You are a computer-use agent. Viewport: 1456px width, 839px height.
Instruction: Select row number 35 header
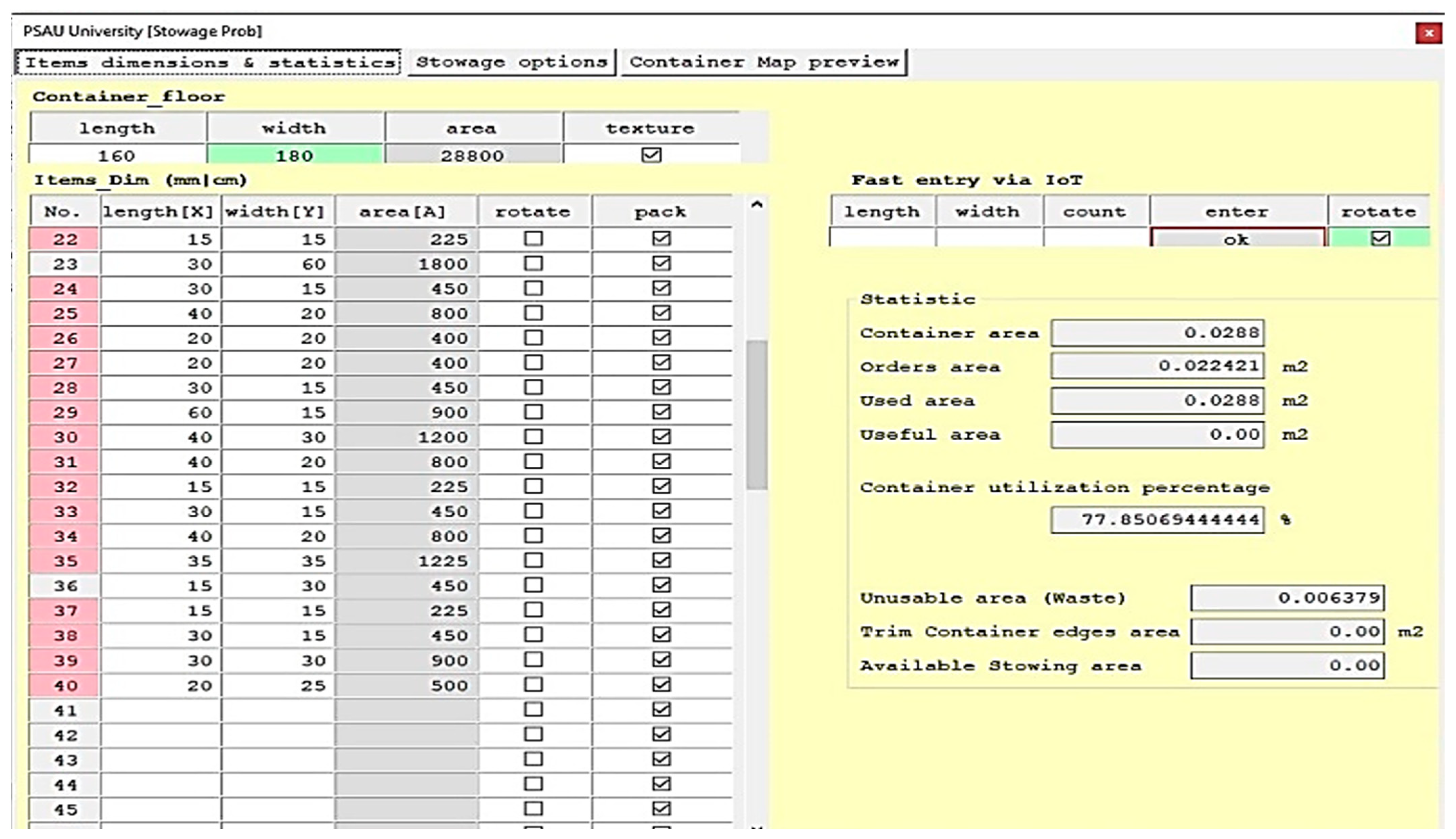(65, 561)
